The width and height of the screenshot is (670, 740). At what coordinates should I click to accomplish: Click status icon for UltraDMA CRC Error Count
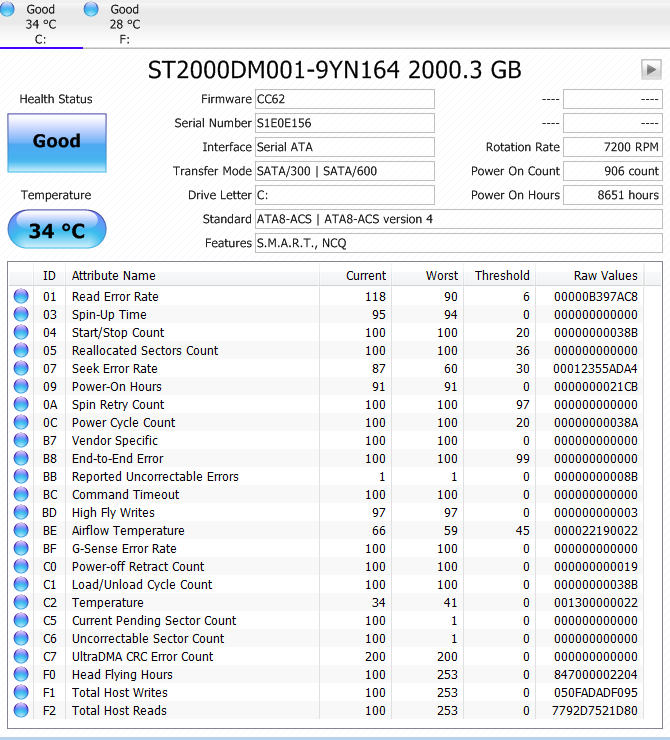click(21, 656)
